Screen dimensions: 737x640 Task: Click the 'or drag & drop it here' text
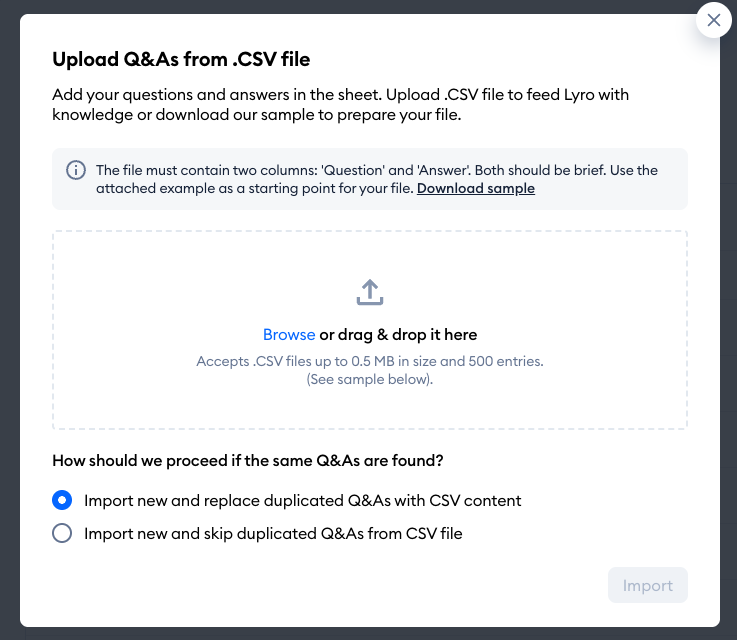click(x=398, y=335)
